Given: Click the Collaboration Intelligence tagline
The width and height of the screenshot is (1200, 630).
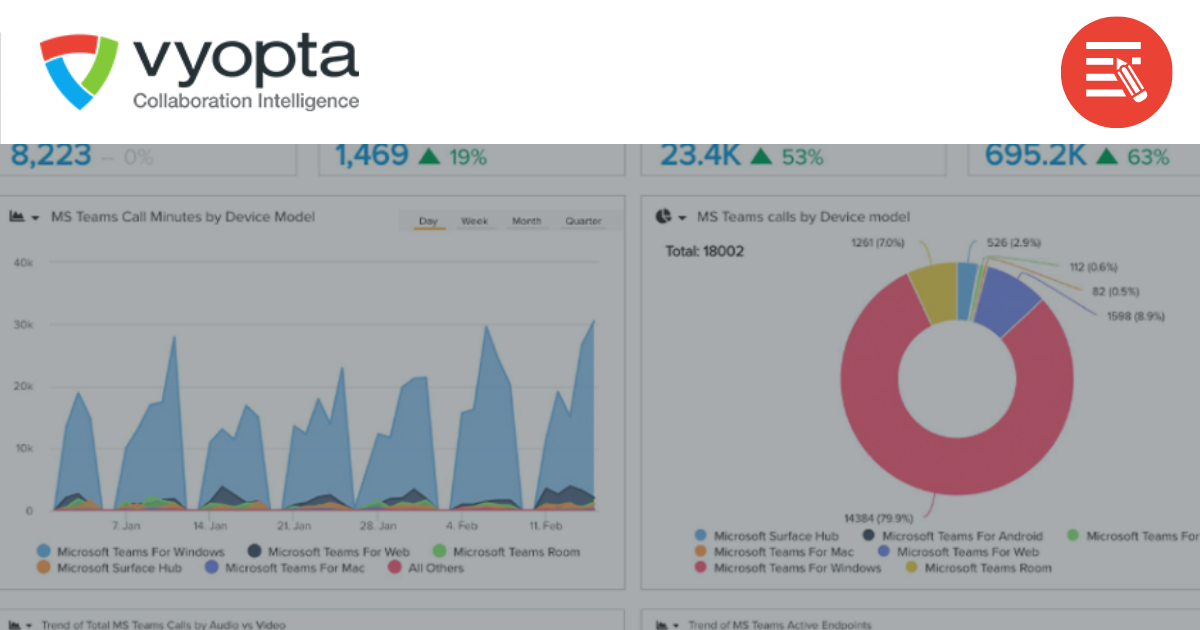Looking at the screenshot, I should coord(245,101).
